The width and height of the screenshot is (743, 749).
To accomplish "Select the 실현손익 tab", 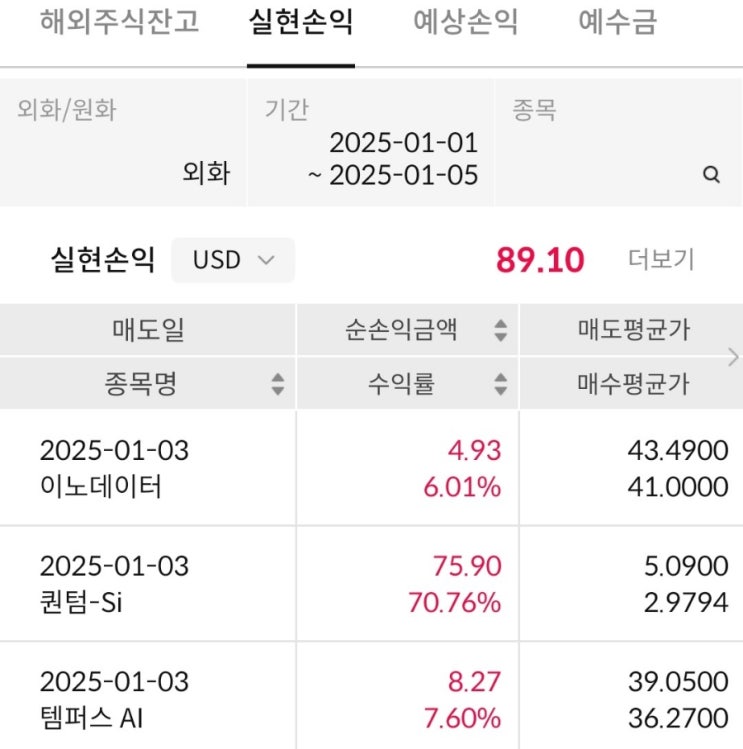I will (300, 23).
